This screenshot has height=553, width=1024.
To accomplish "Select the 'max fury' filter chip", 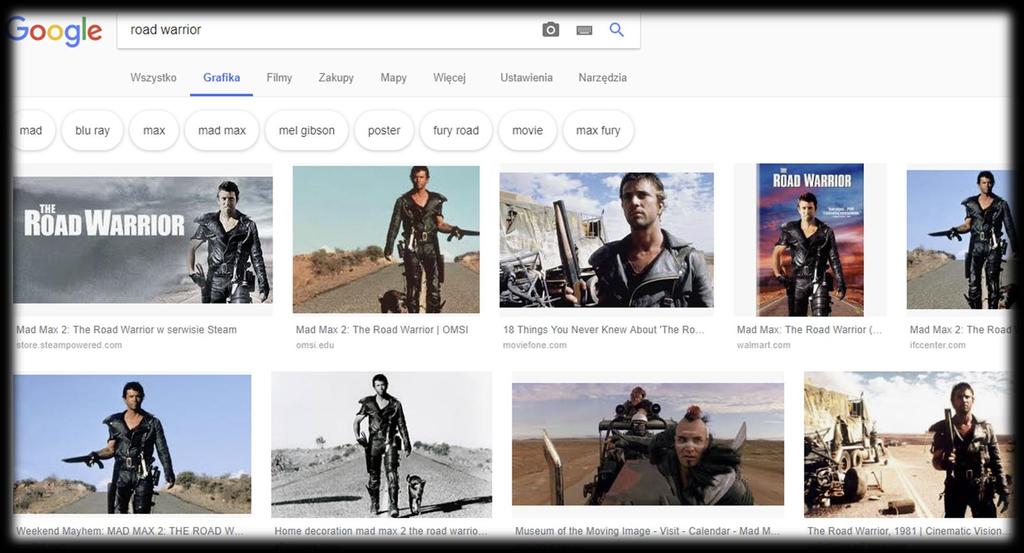I will (x=598, y=131).
